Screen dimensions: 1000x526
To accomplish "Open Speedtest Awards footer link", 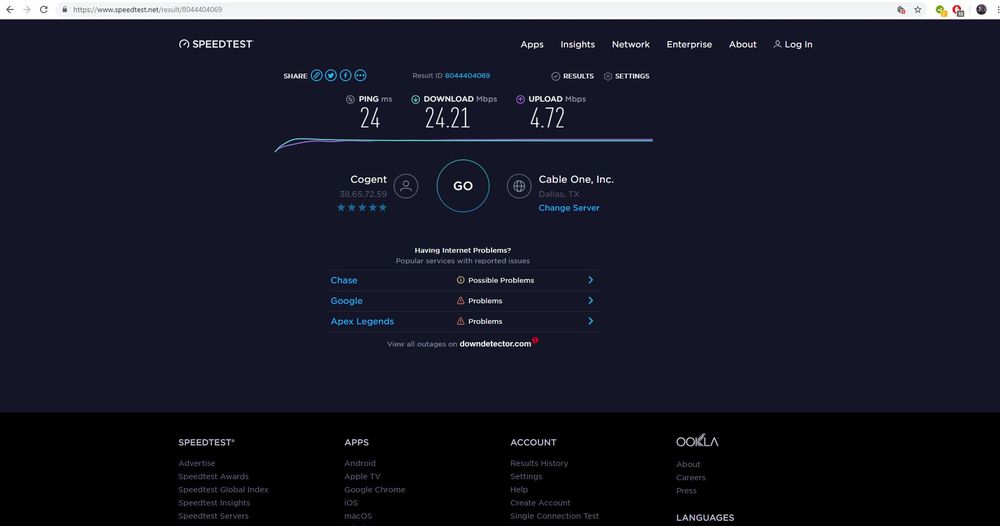I will click(214, 476).
